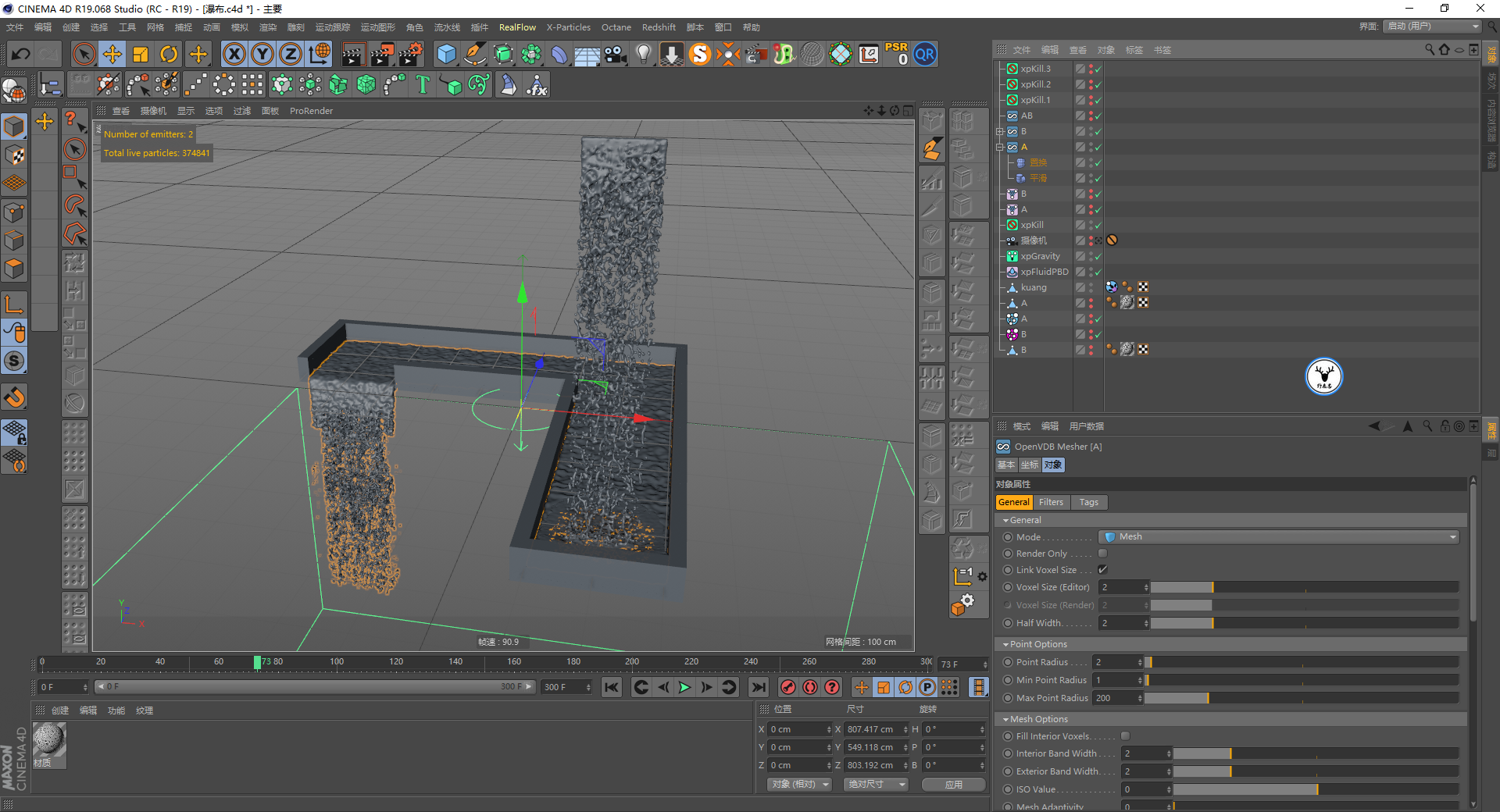1500x812 pixels.
Task: Click the Undo arrow icon
Action: pos(21,54)
